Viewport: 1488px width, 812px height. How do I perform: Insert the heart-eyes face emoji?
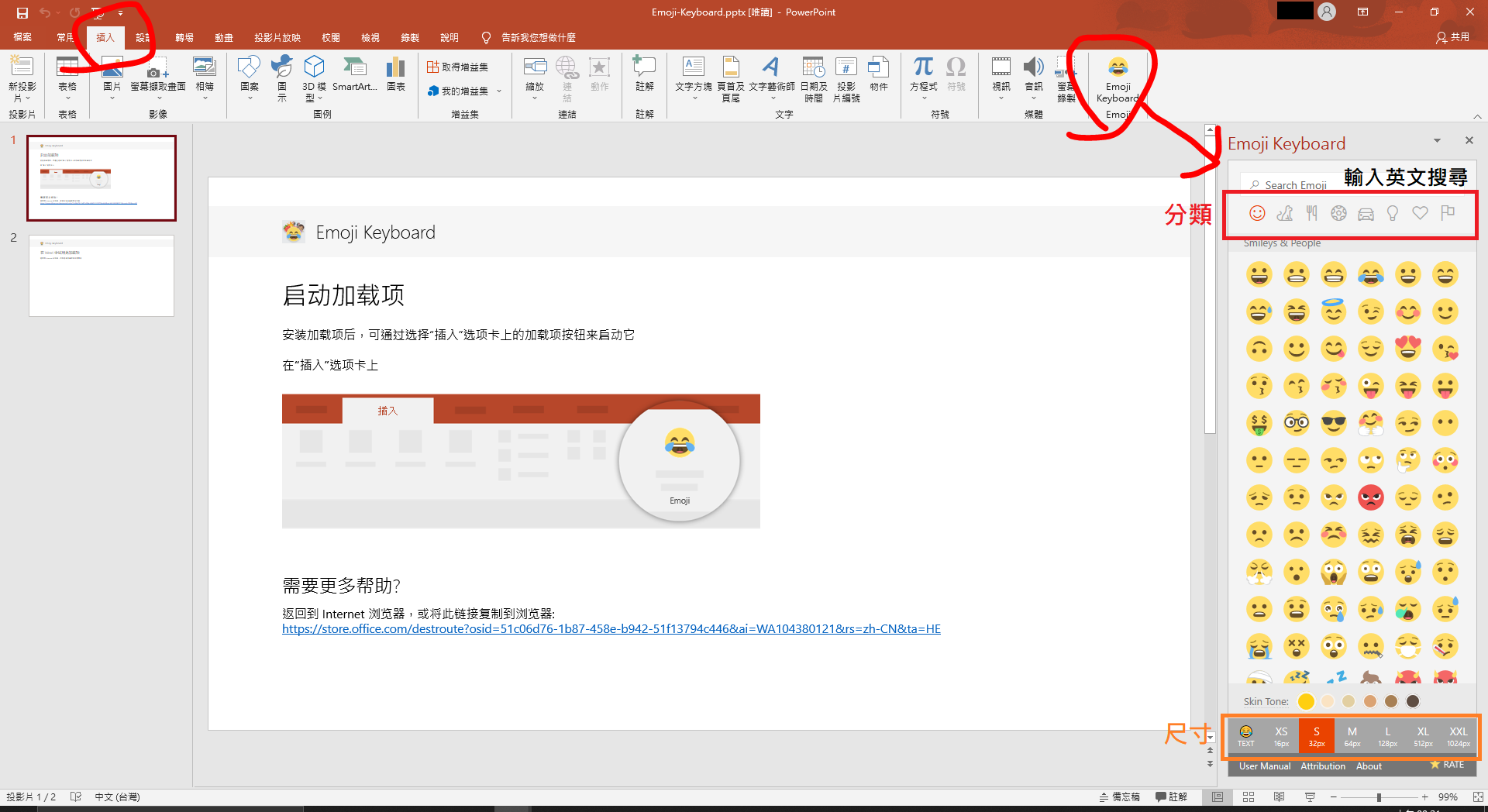pos(1408,349)
